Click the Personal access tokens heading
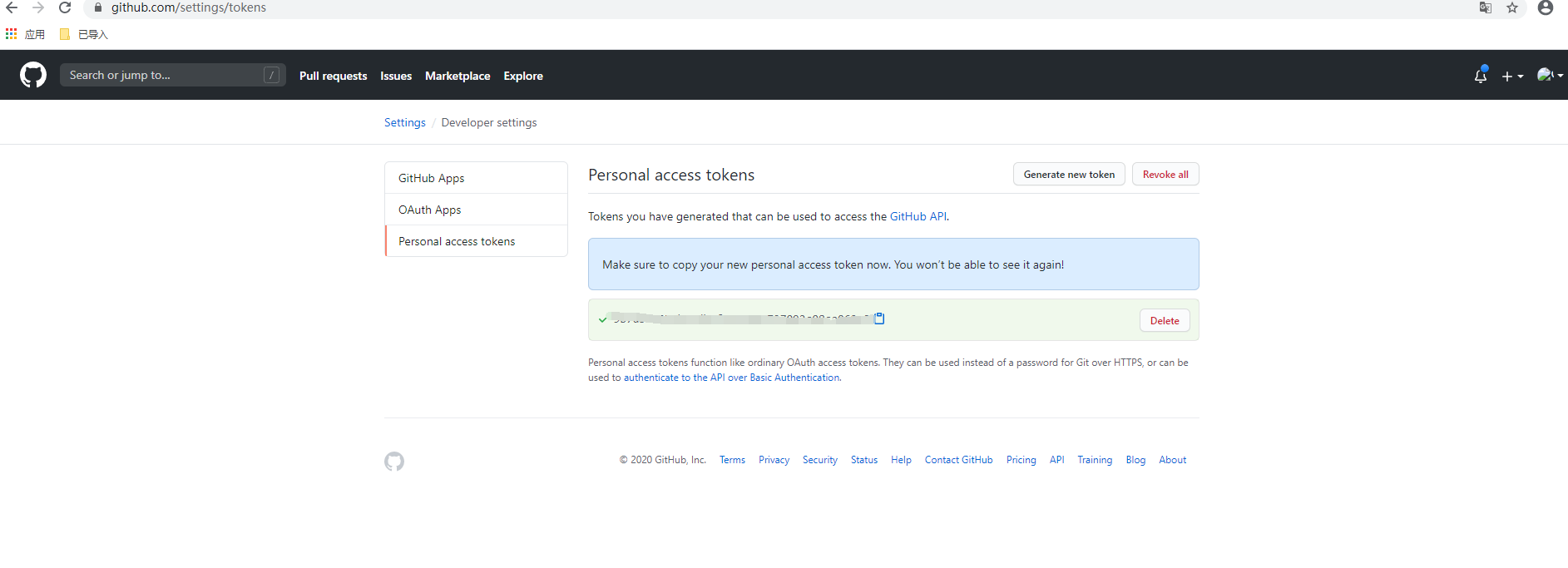 coord(671,175)
